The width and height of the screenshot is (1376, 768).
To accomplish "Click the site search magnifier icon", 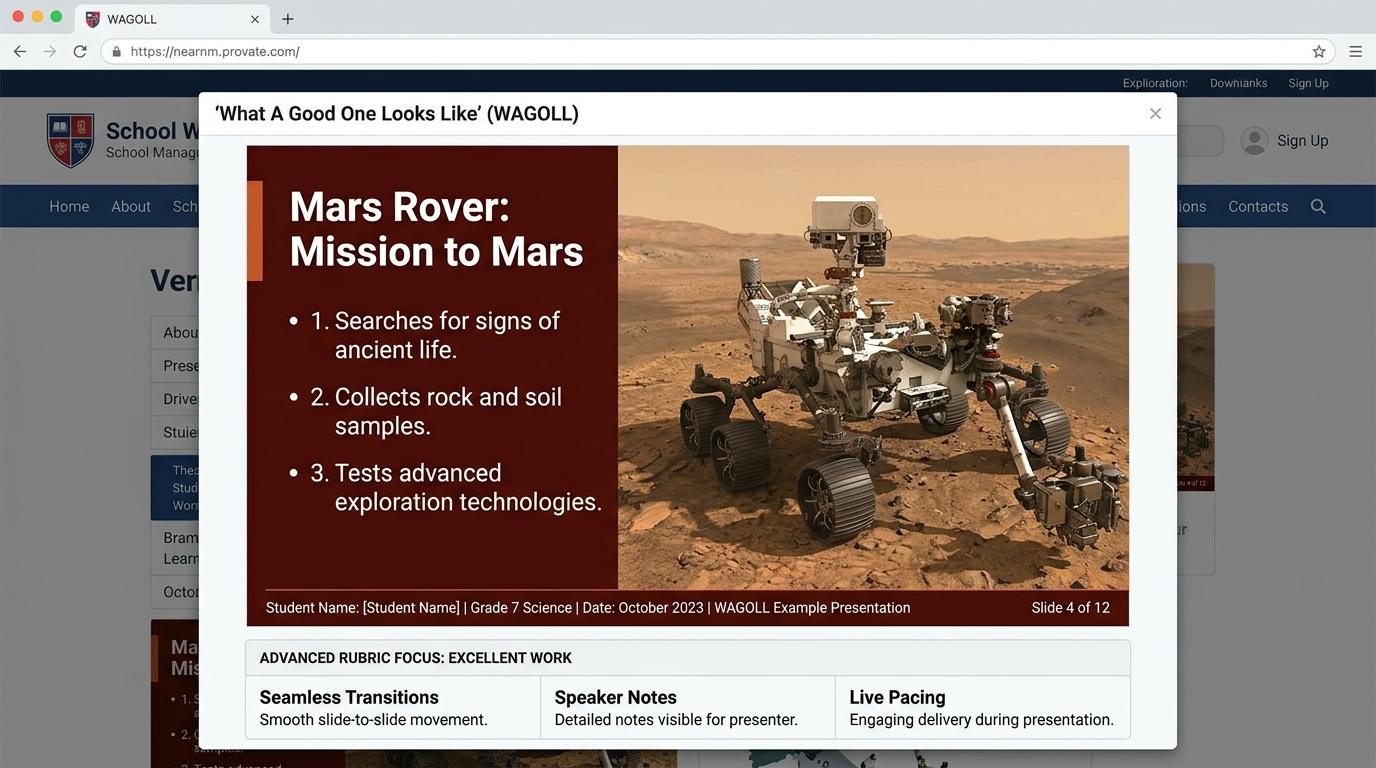I will [1318, 206].
